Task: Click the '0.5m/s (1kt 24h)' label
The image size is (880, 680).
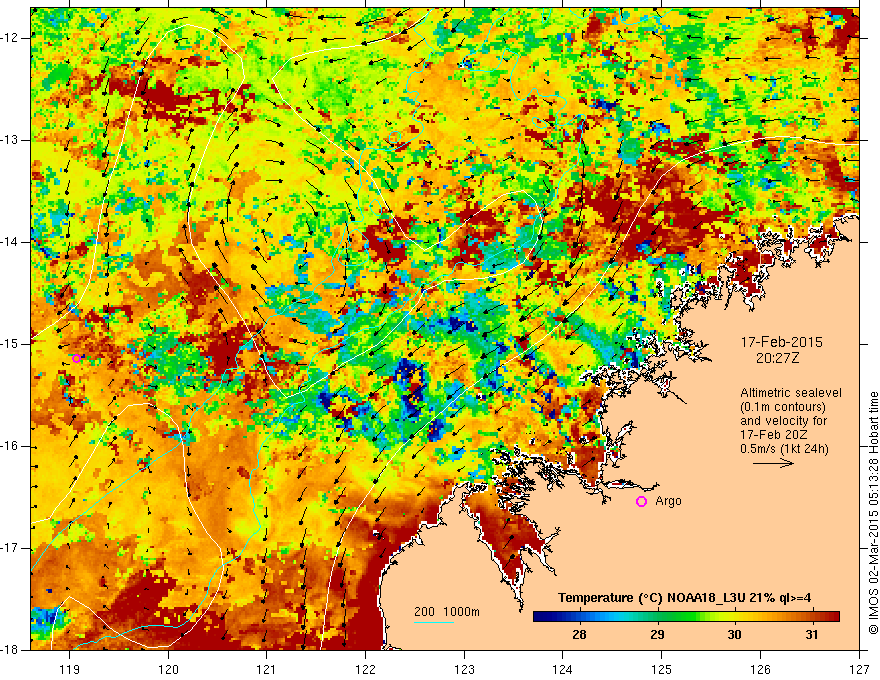Action: click(784, 449)
